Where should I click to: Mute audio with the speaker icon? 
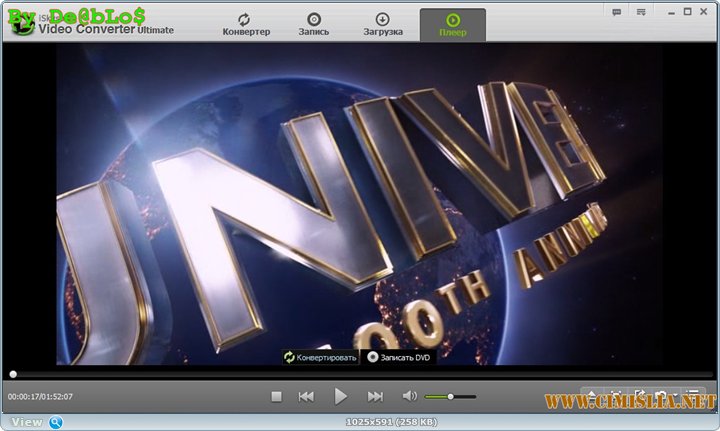click(x=409, y=397)
